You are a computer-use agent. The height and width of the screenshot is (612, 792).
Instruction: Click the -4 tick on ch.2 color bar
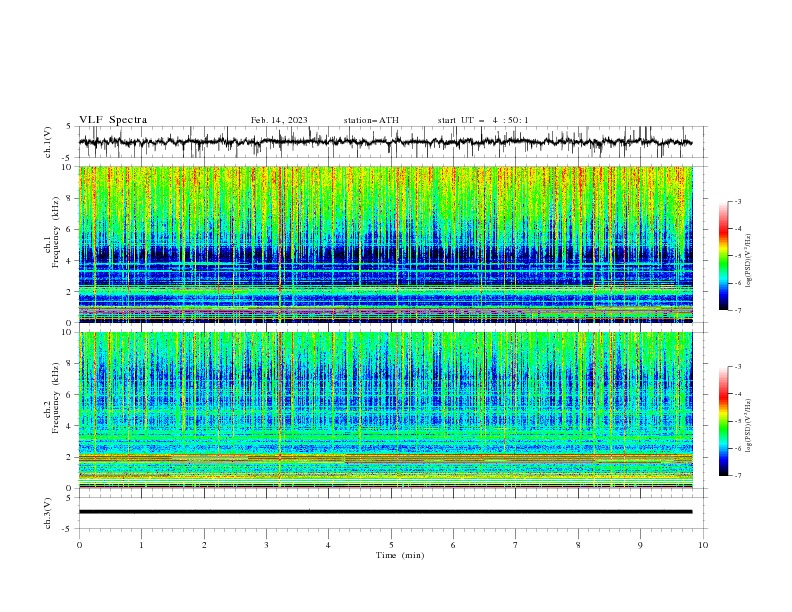pyautogui.click(x=737, y=394)
